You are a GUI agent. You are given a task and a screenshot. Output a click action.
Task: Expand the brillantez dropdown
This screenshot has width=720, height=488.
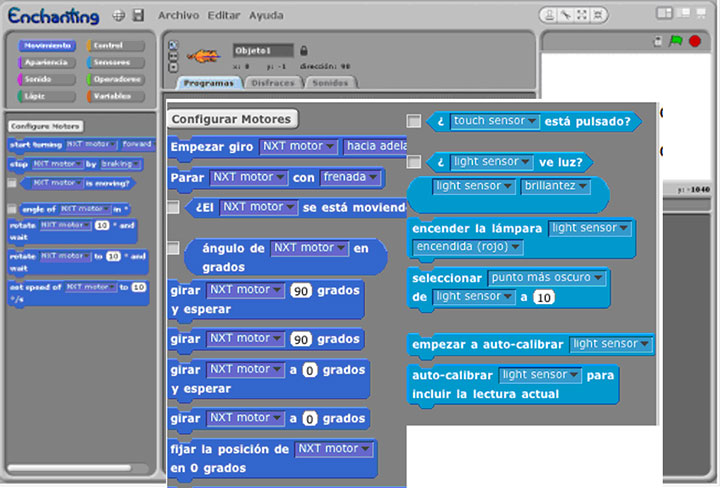[x=555, y=186]
